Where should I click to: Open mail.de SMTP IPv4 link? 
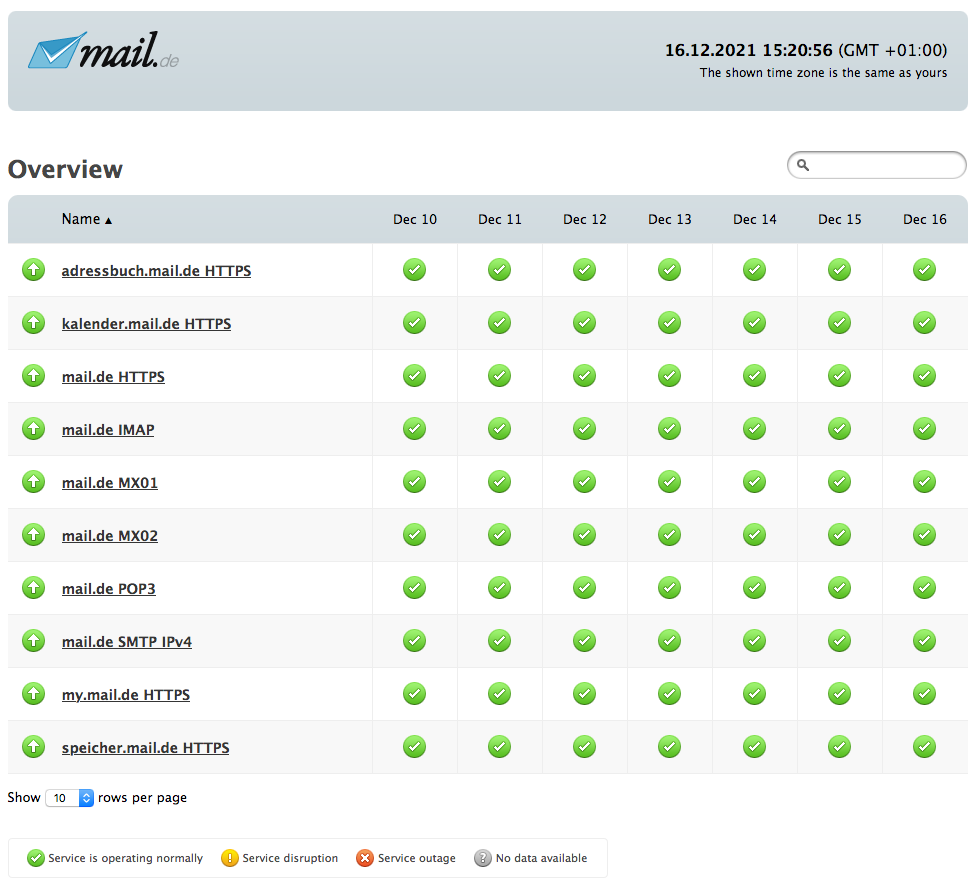[127, 642]
